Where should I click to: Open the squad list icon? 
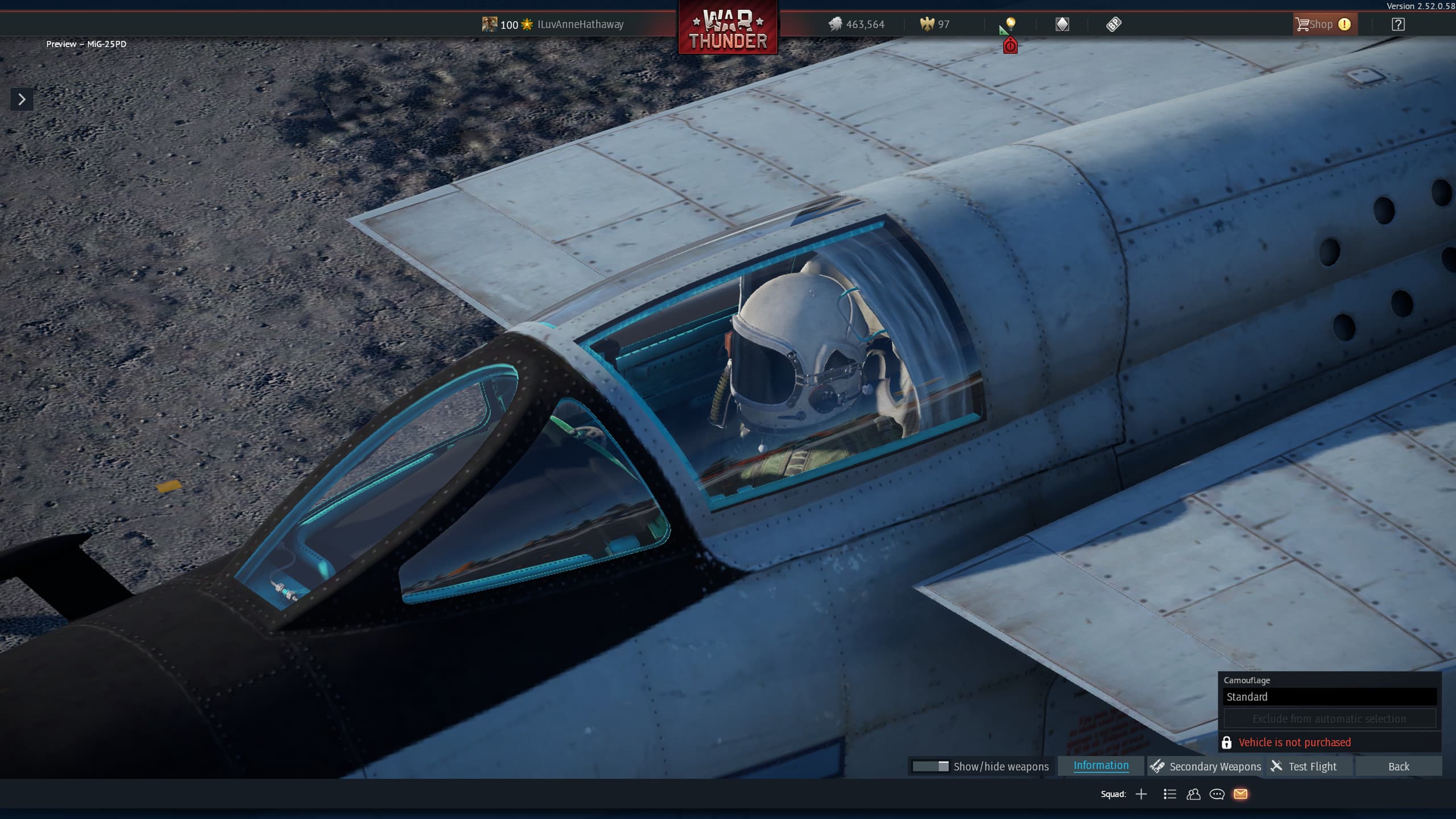pyautogui.click(x=1169, y=794)
